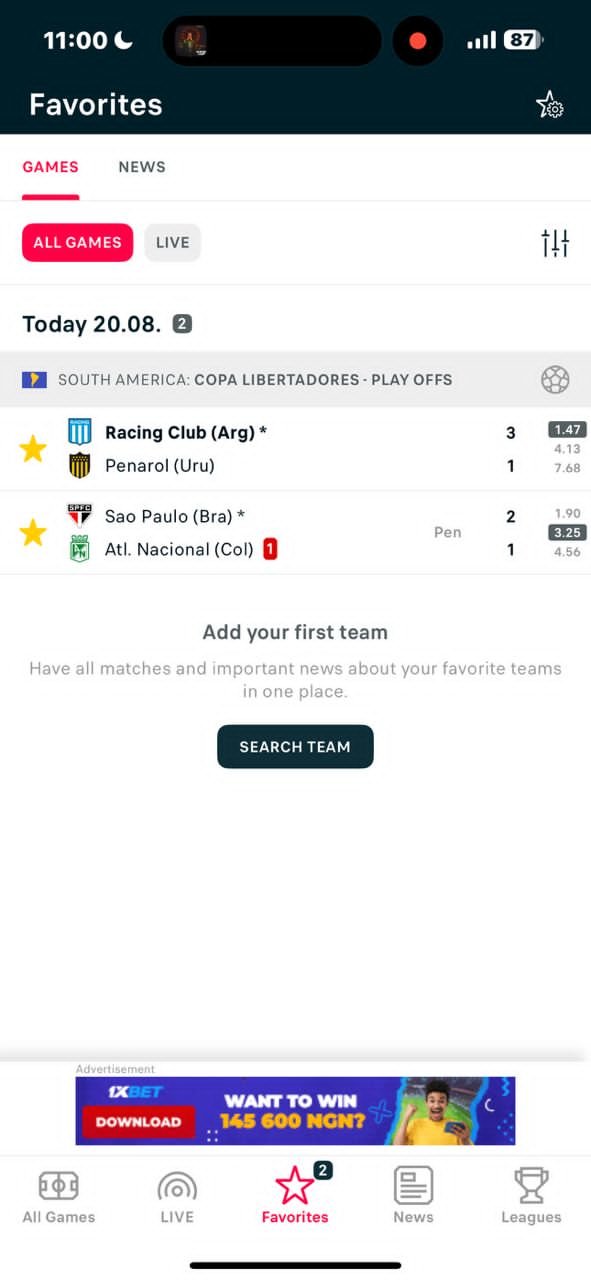The height and width of the screenshot is (1280, 591).
Task: Open favorites settings star-gear icon
Action: (550, 105)
